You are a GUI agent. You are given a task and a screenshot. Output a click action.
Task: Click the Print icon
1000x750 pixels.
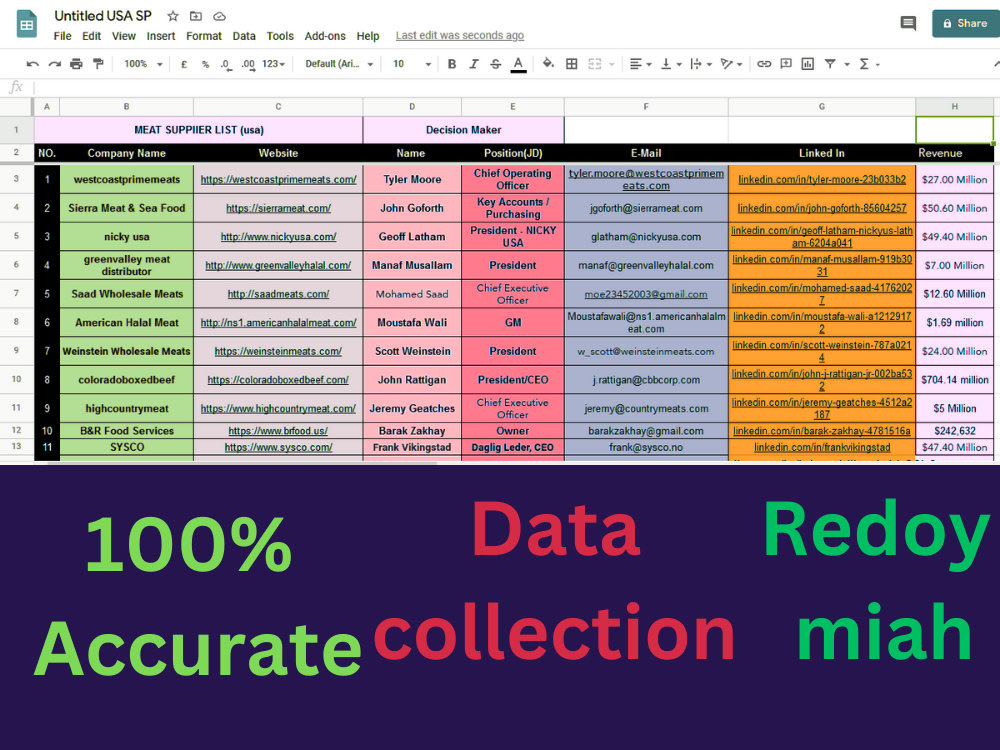click(77, 64)
